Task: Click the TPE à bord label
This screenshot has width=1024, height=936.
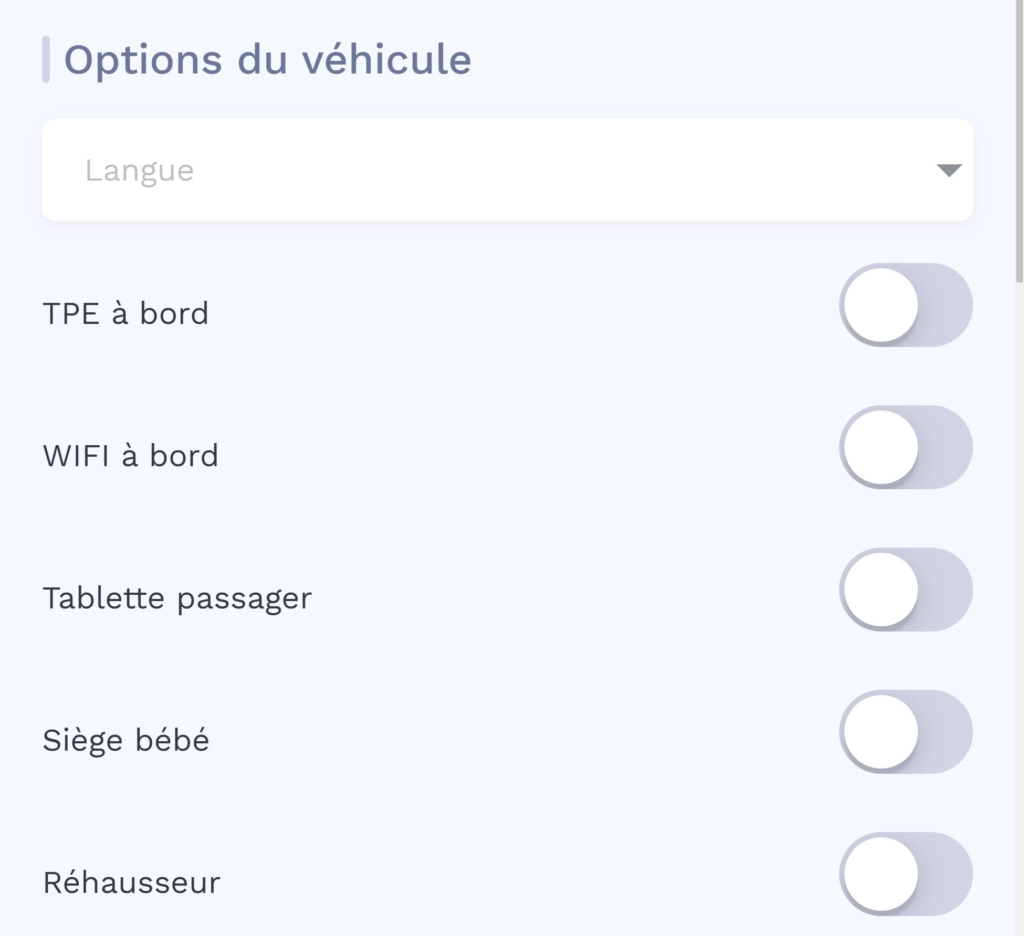Action: pos(126,314)
